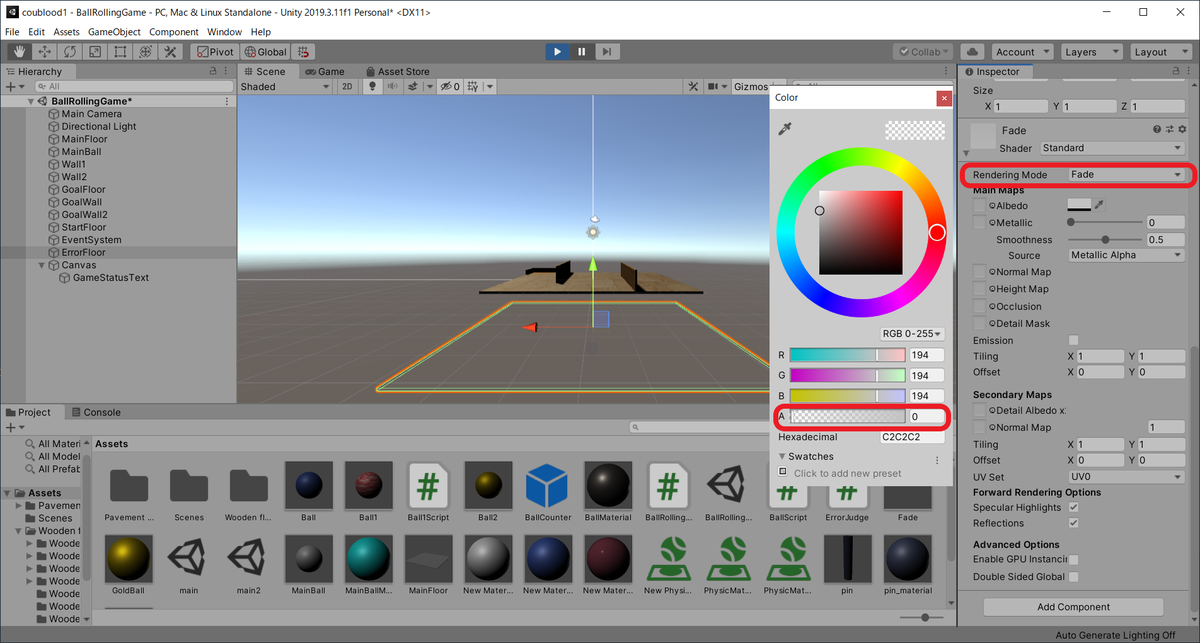1200x643 pixels.
Task: Switch to the Console tab
Action: coord(96,412)
